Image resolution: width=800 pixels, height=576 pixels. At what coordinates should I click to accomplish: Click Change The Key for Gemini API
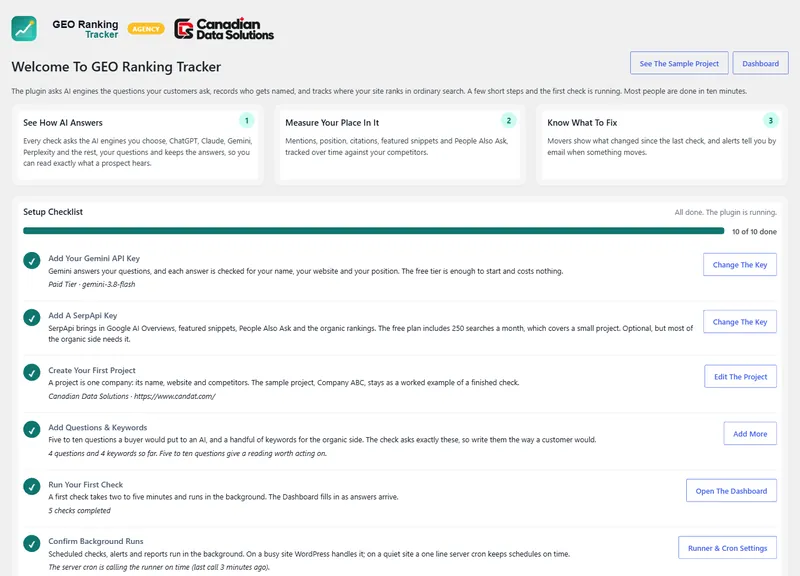740,265
